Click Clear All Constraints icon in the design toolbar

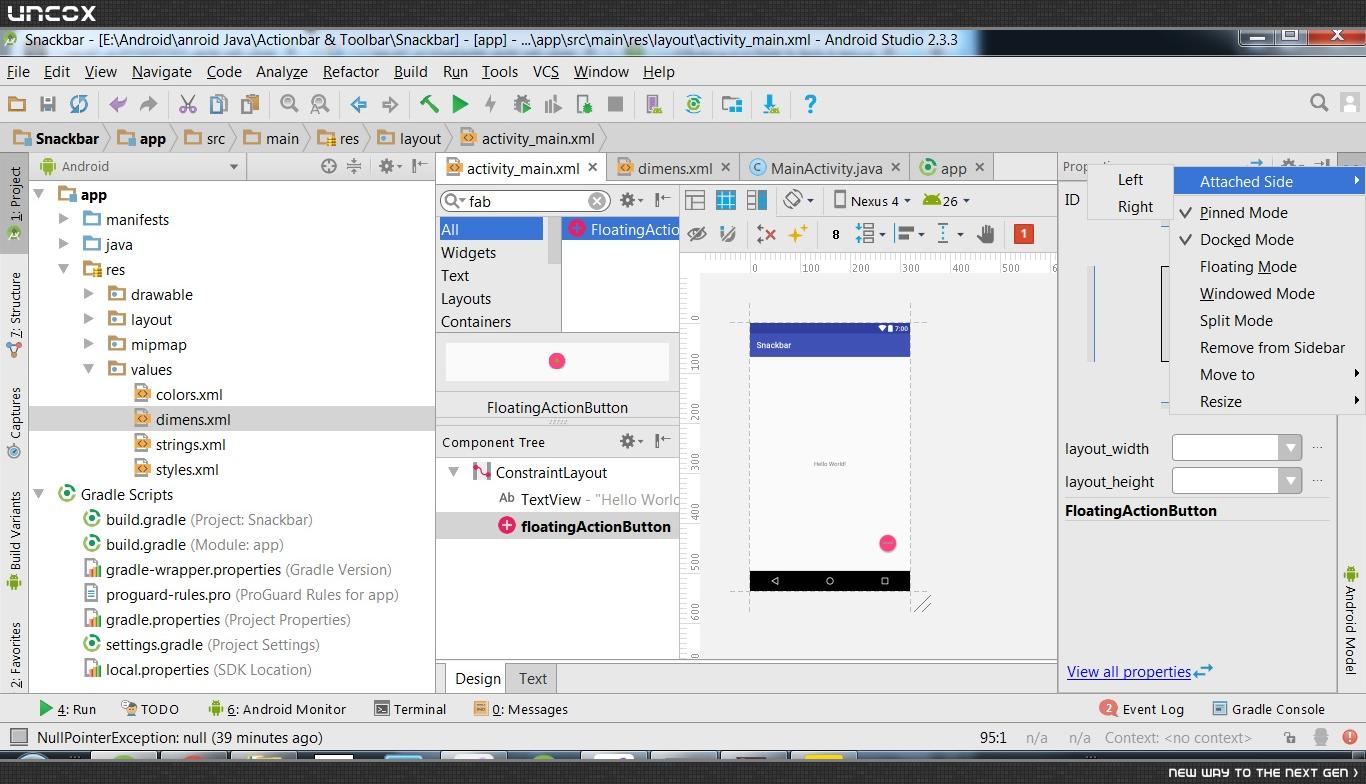[x=766, y=234]
